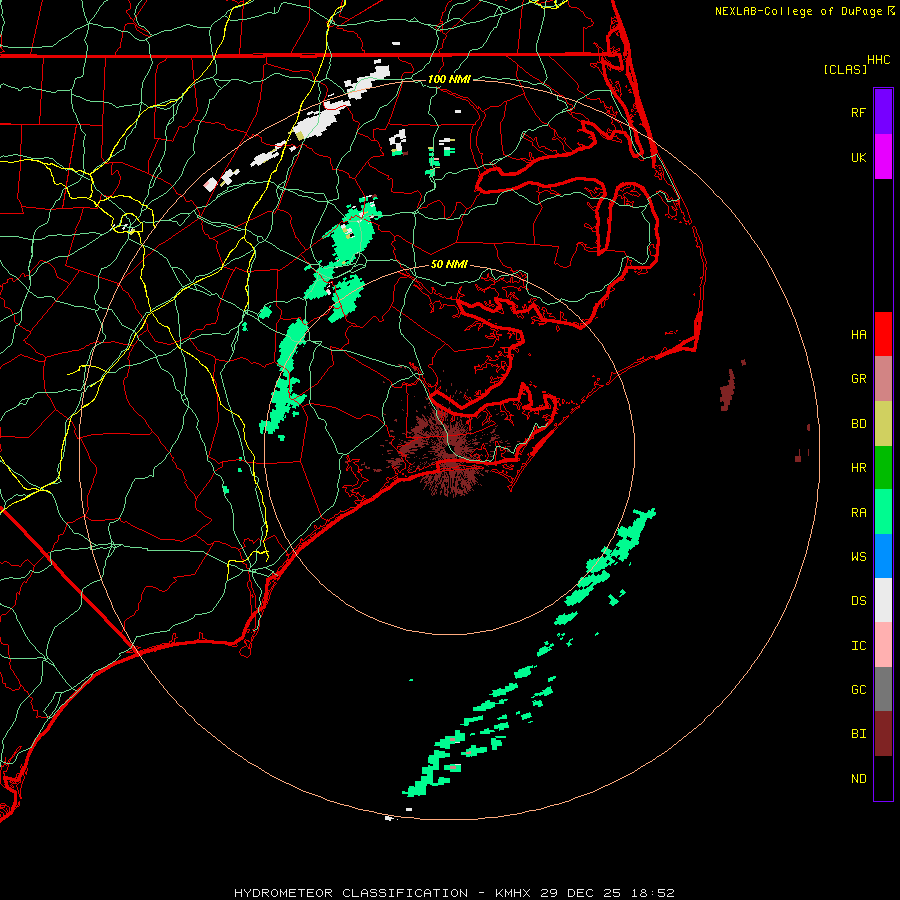This screenshot has width=900, height=900.
Task: Click the 'RF' legend label
Action: (x=858, y=112)
